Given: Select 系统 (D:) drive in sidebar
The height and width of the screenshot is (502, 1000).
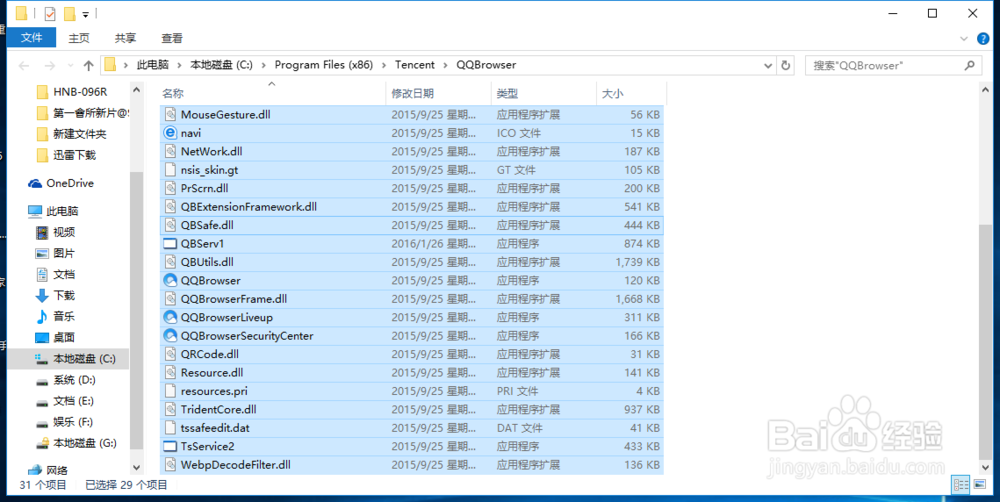Looking at the screenshot, I should coord(74,380).
